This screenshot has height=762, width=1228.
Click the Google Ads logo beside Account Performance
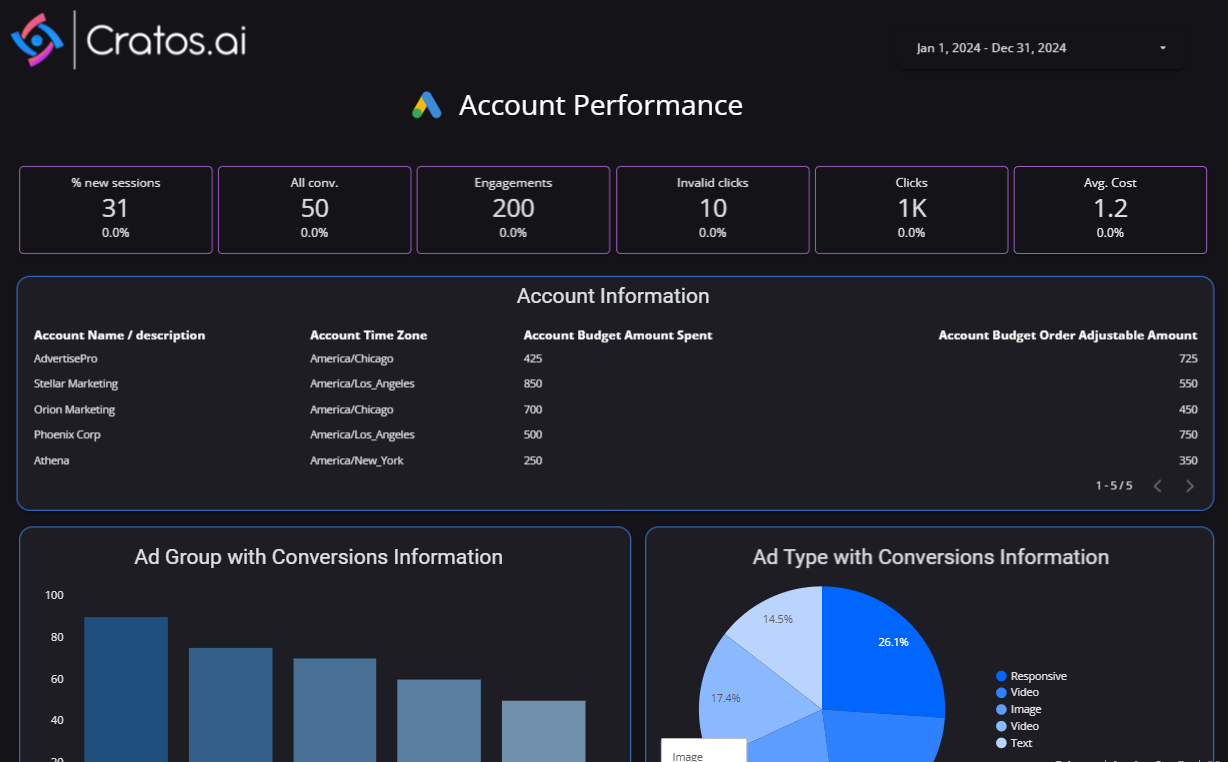click(427, 106)
